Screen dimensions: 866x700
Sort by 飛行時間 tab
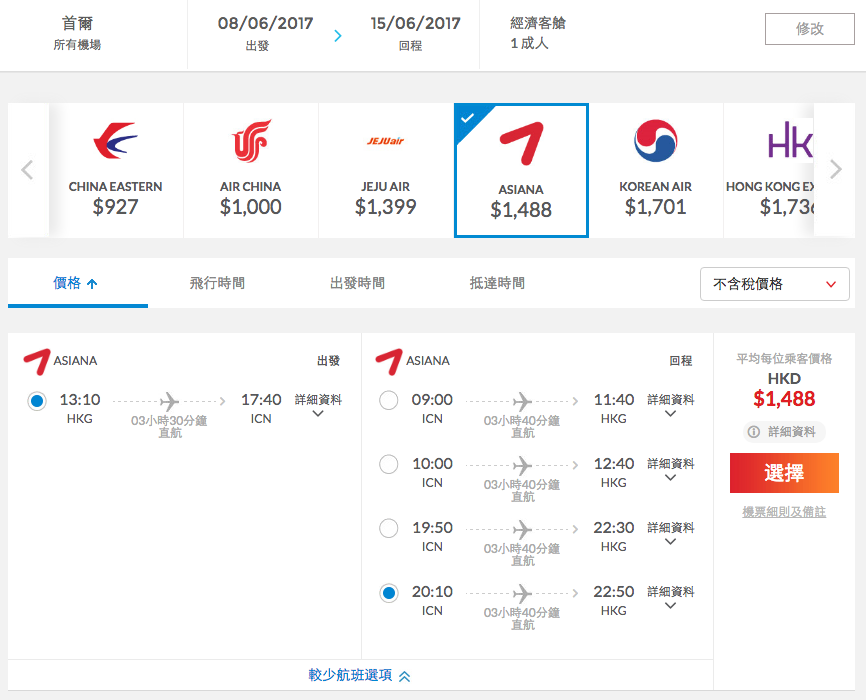(217, 283)
